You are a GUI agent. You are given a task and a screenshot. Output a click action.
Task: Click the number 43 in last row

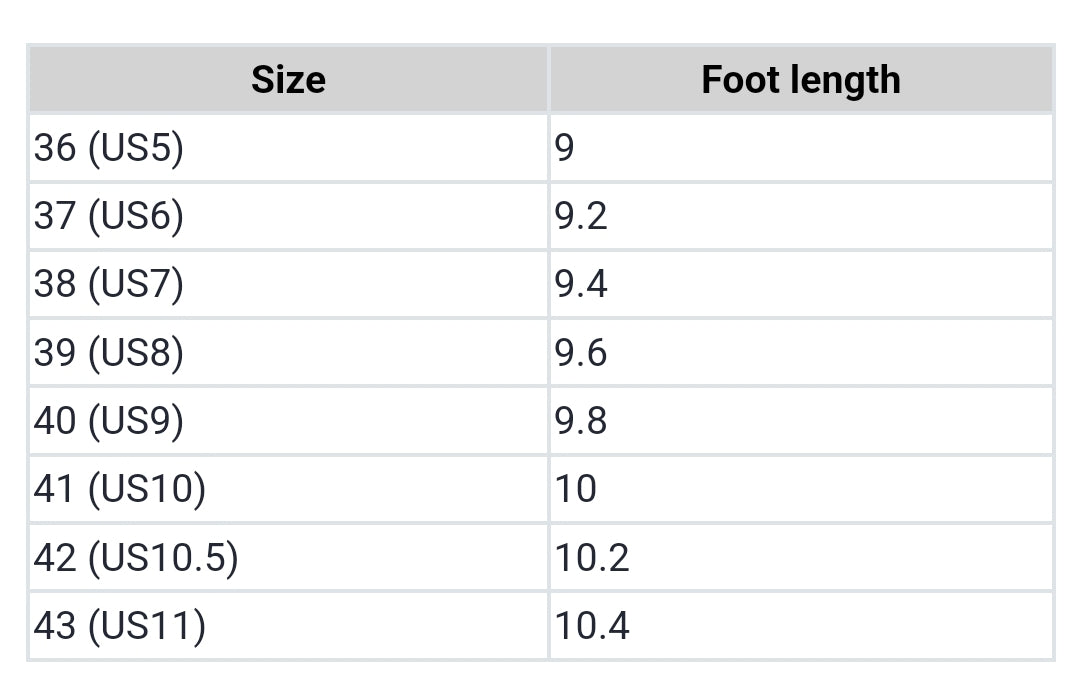[x=55, y=626]
